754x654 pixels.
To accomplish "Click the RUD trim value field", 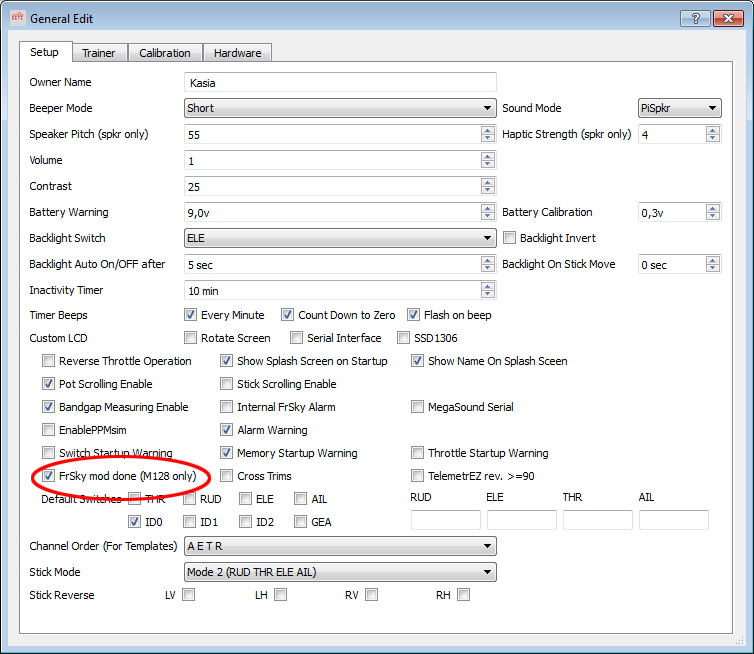I will point(446,520).
